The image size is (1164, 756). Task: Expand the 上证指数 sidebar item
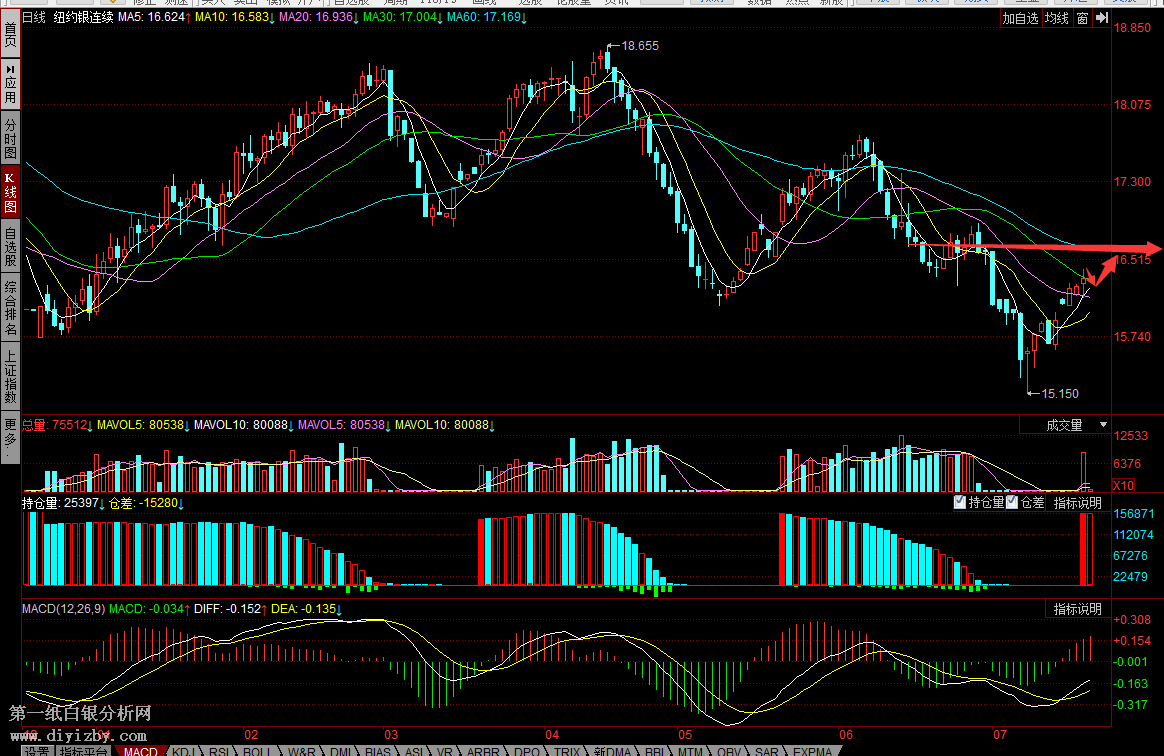pyautogui.click(x=10, y=377)
